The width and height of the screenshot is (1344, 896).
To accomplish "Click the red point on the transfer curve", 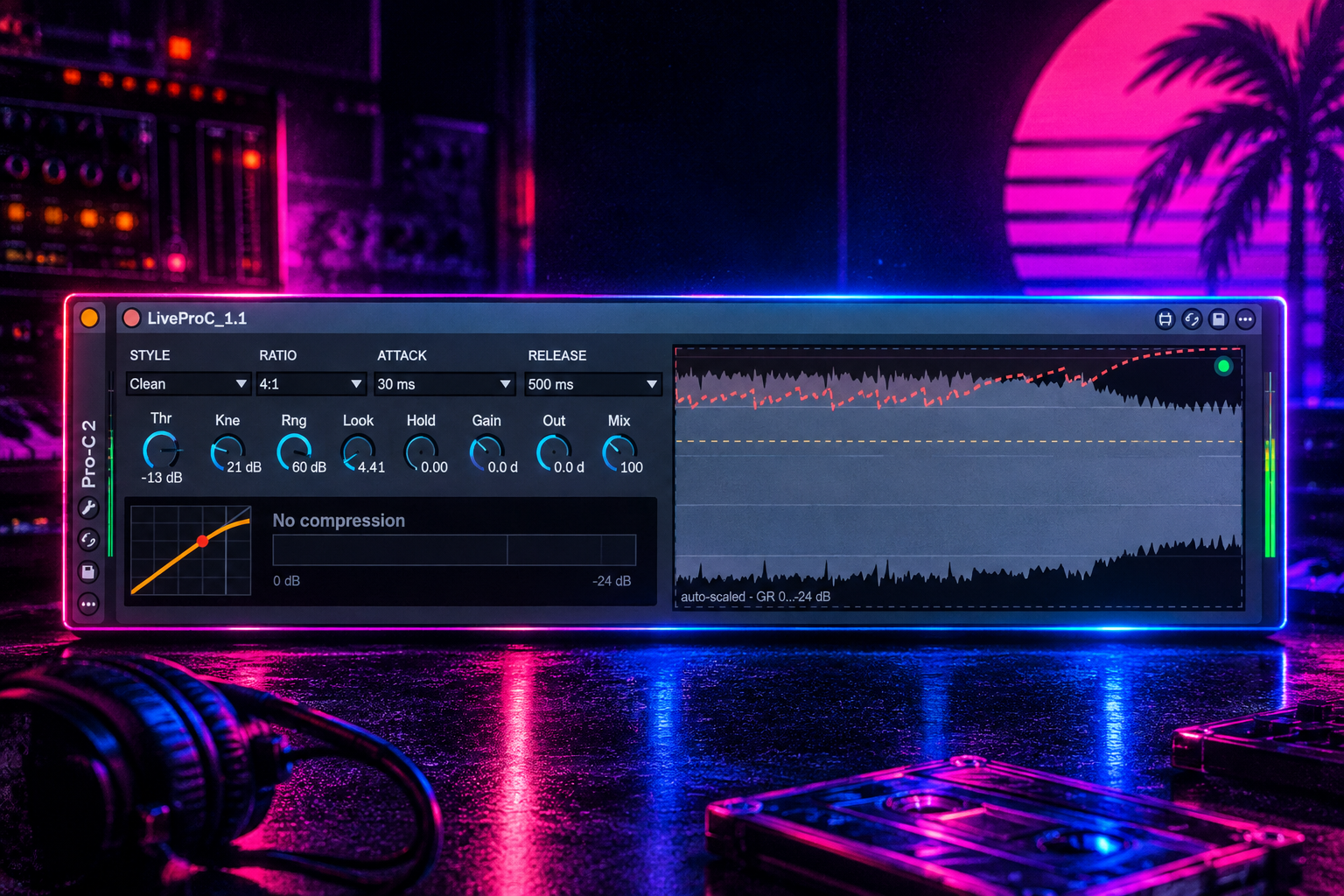I will [x=203, y=542].
